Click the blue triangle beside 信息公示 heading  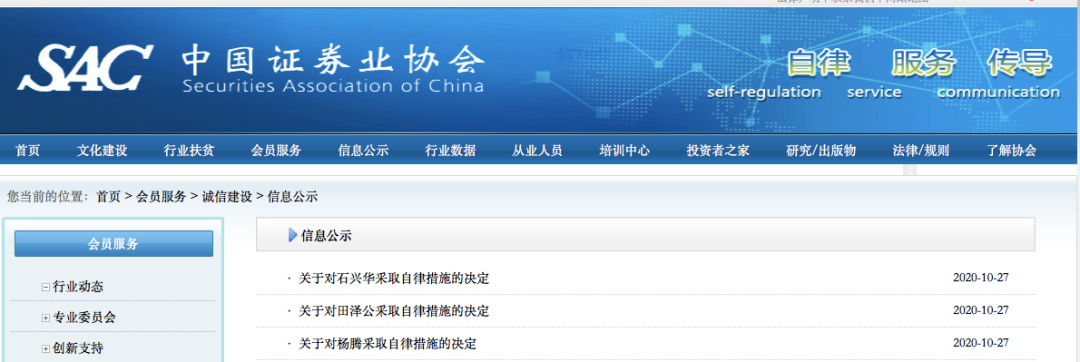click(293, 235)
